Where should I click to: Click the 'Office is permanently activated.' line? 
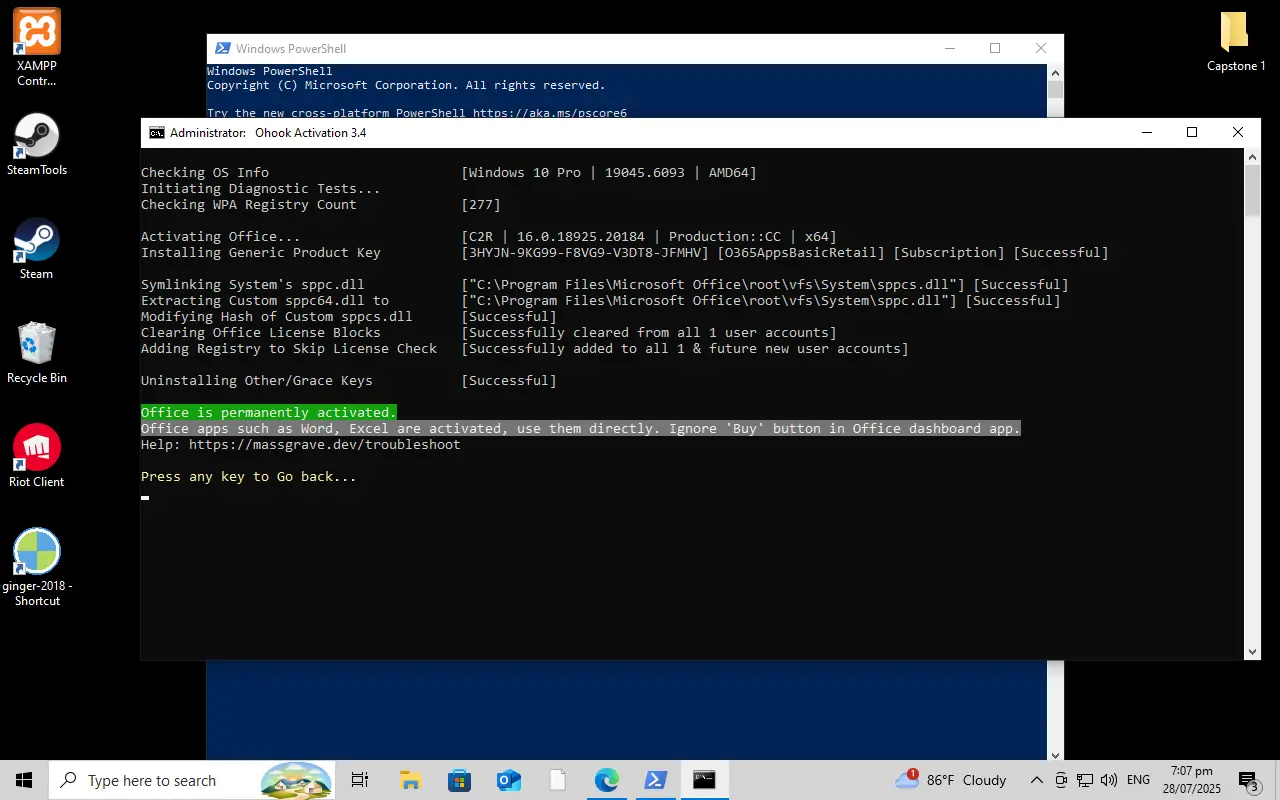(x=269, y=412)
